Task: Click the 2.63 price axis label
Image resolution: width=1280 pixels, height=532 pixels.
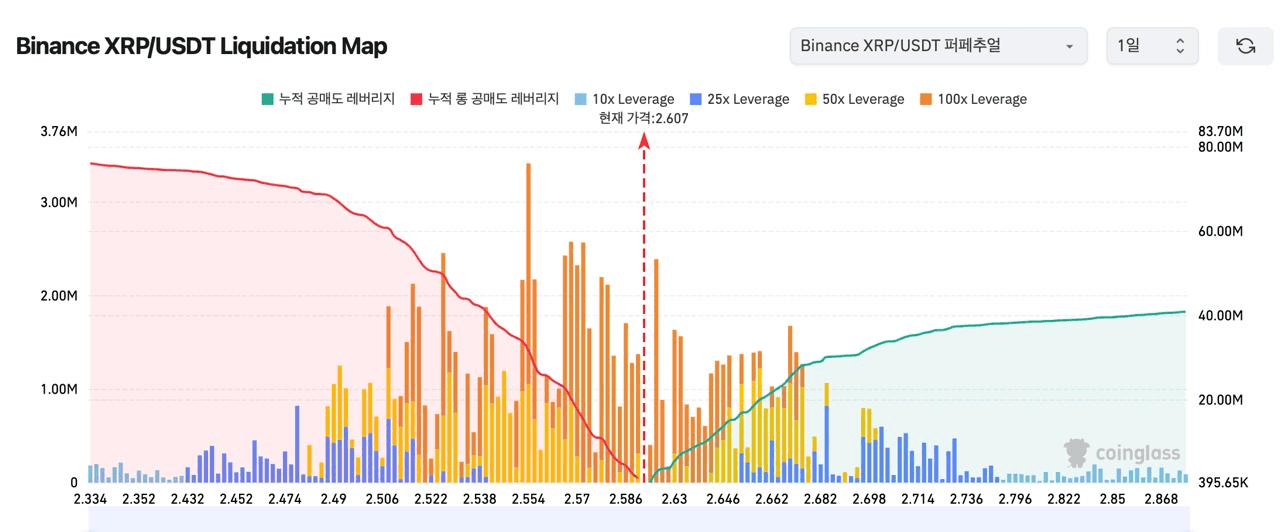Action: [674, 499]
